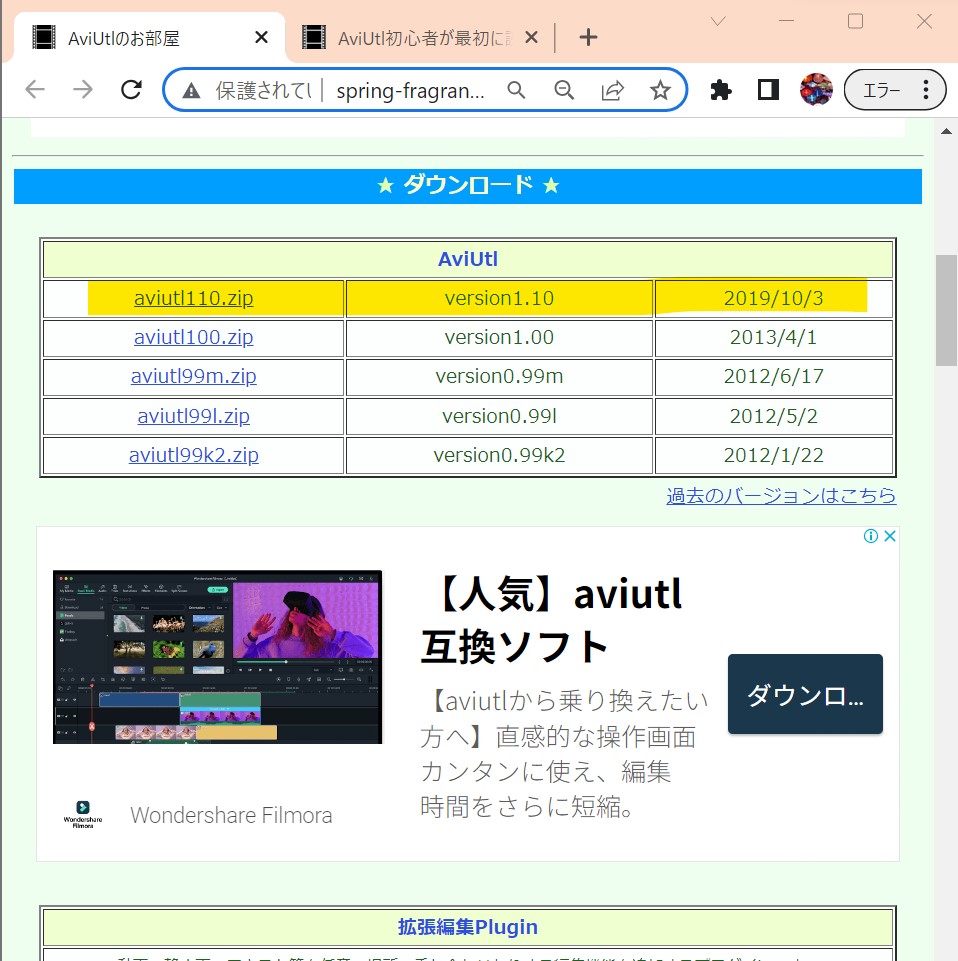958x961 pixels.
Task: Click the version0.99l cell
Action: [x=500, y=416]
